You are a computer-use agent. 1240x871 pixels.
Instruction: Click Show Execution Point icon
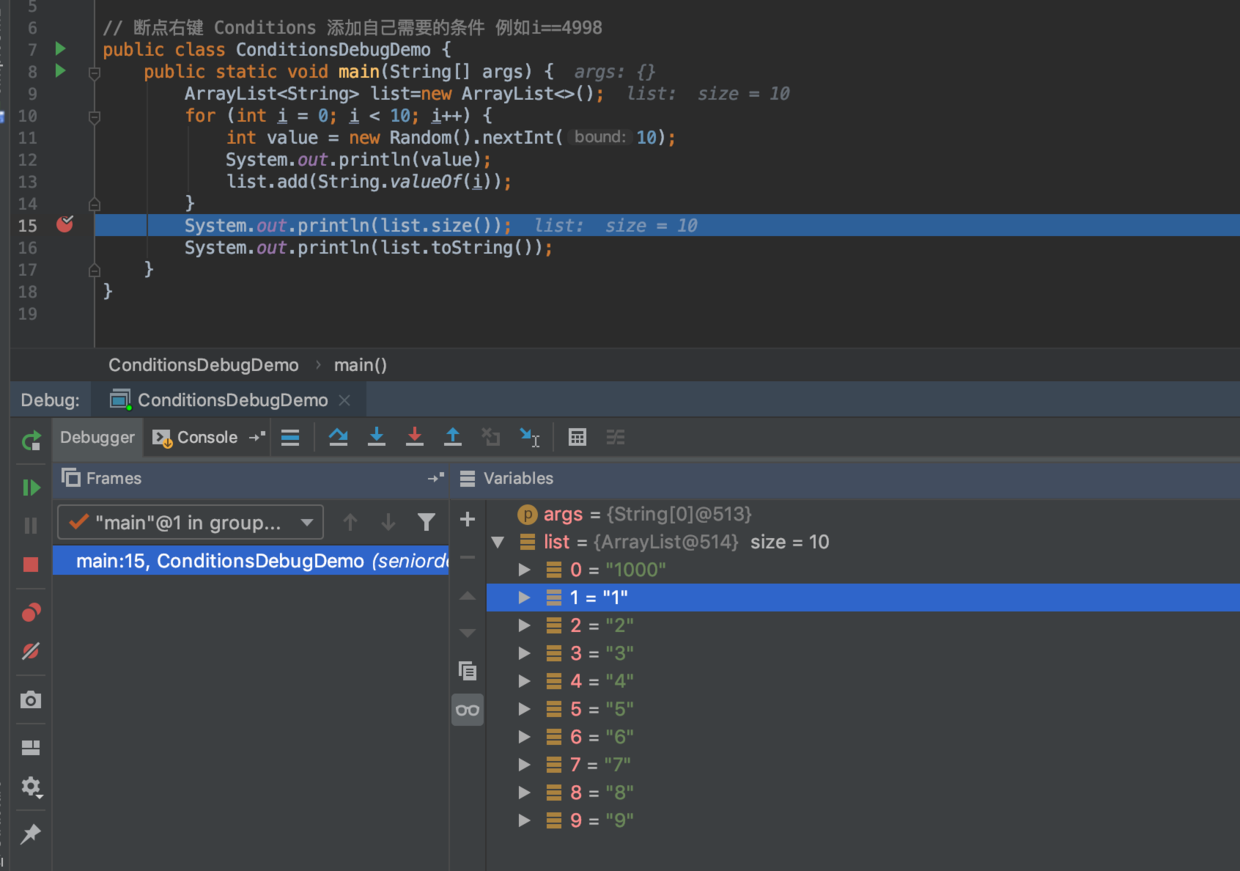(290, 437)
